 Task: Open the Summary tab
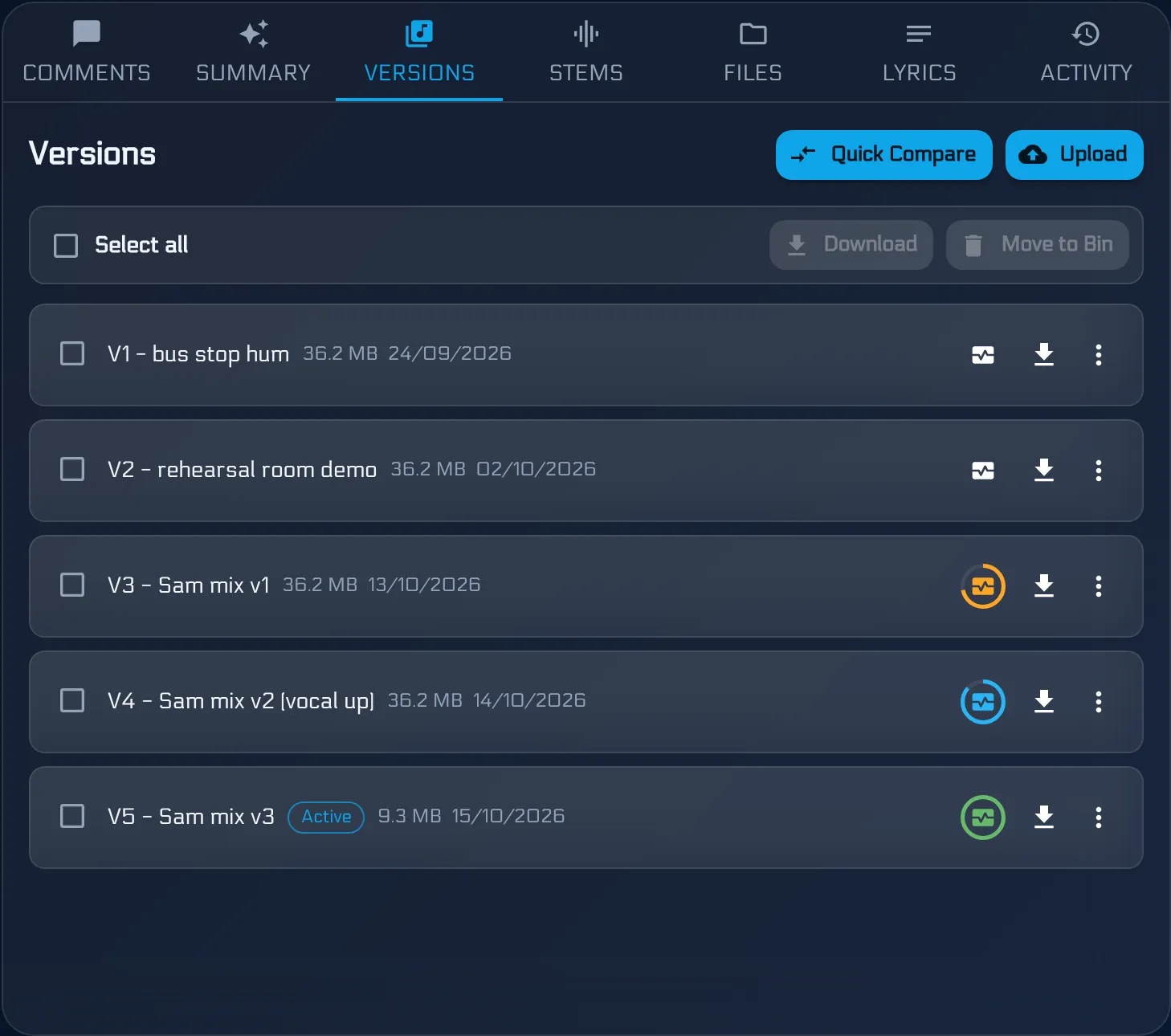[253, 52]
